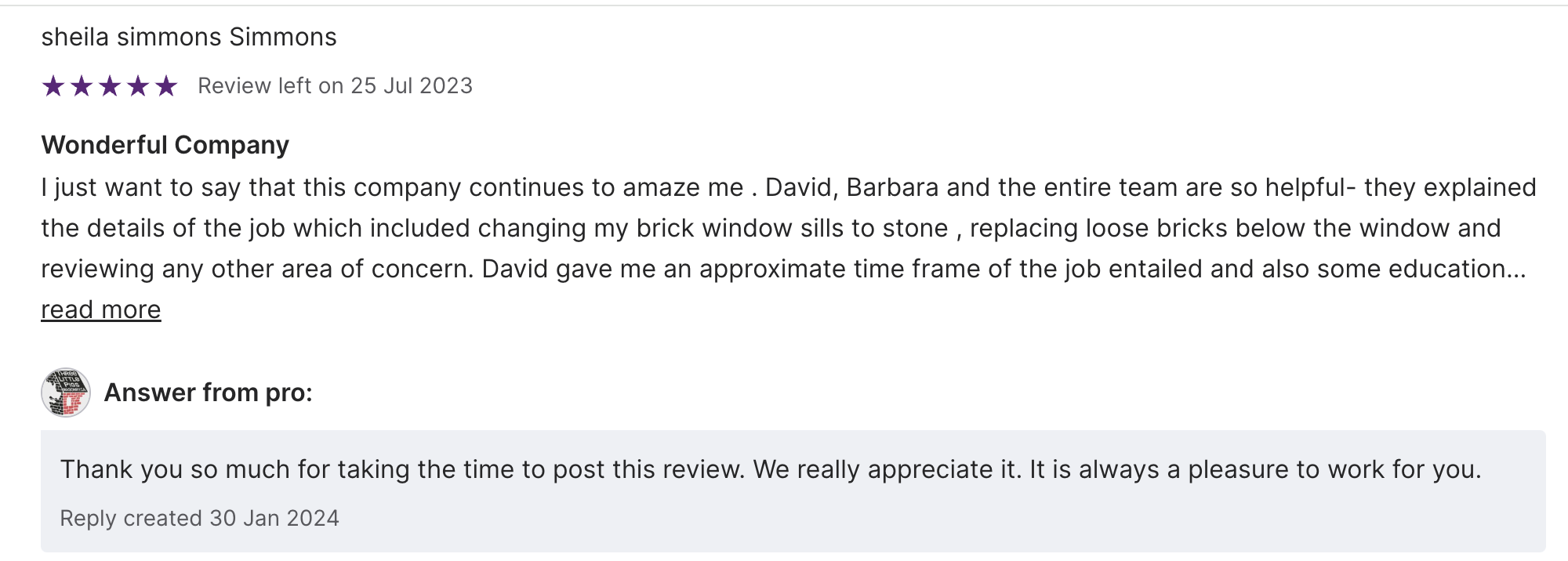Viewport: 1568px width, 561px height.
Task: Click reviewer name 'sheila simmons Simmons'
Action: tap(189, 37)
